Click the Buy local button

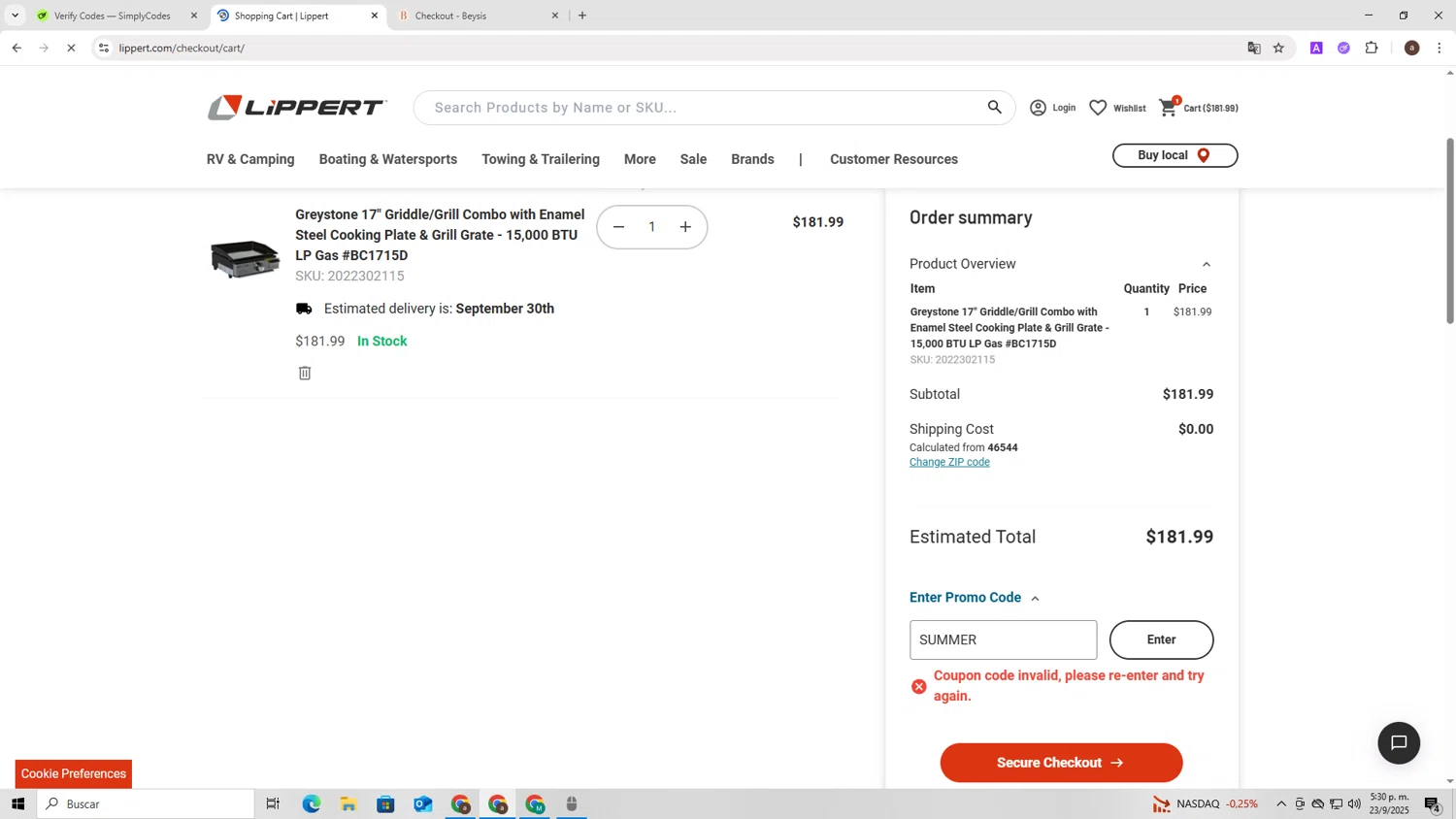[x=1175, y=155]
